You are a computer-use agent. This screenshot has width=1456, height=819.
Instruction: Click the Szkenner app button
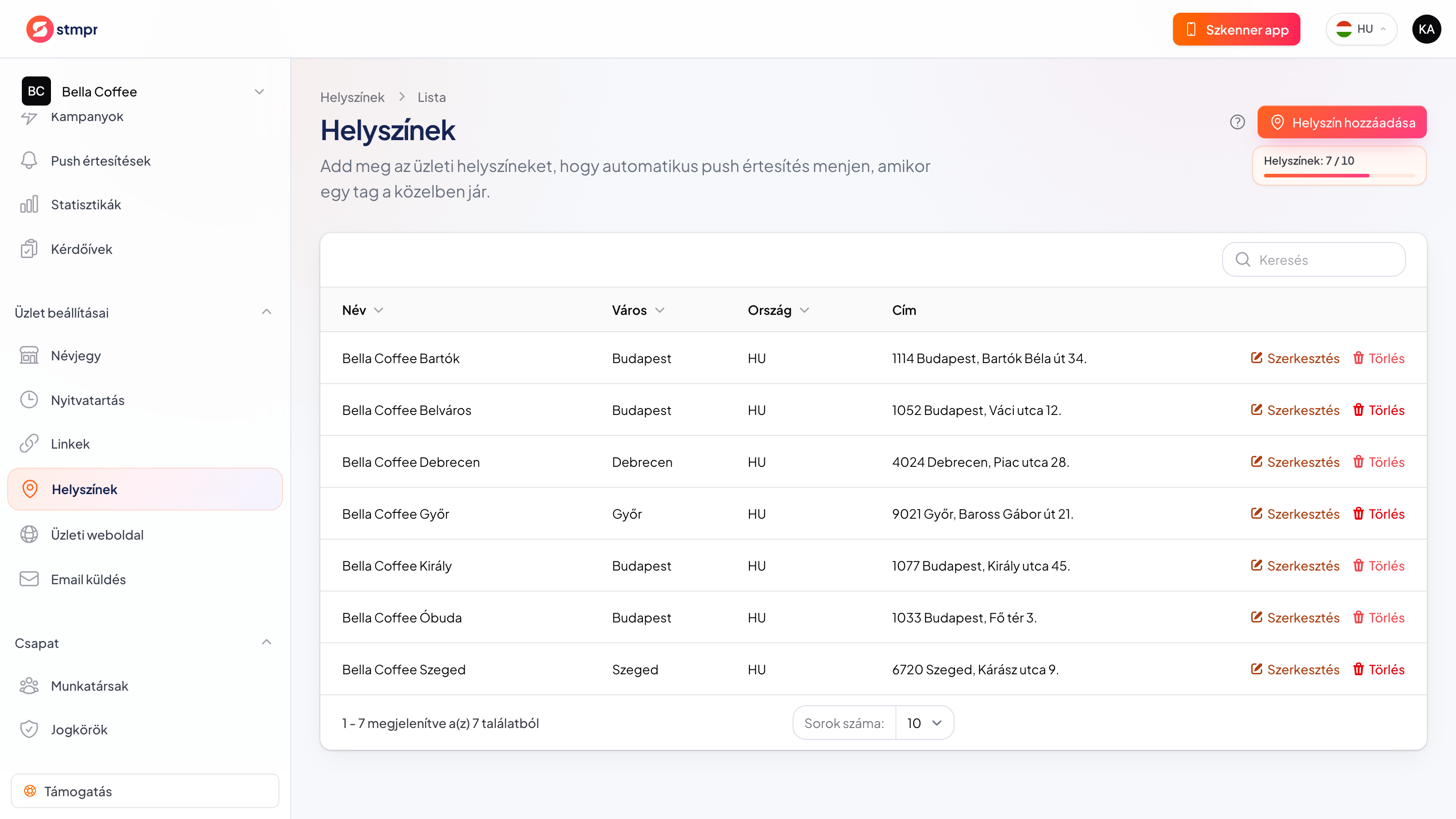tap(1236, 30)
